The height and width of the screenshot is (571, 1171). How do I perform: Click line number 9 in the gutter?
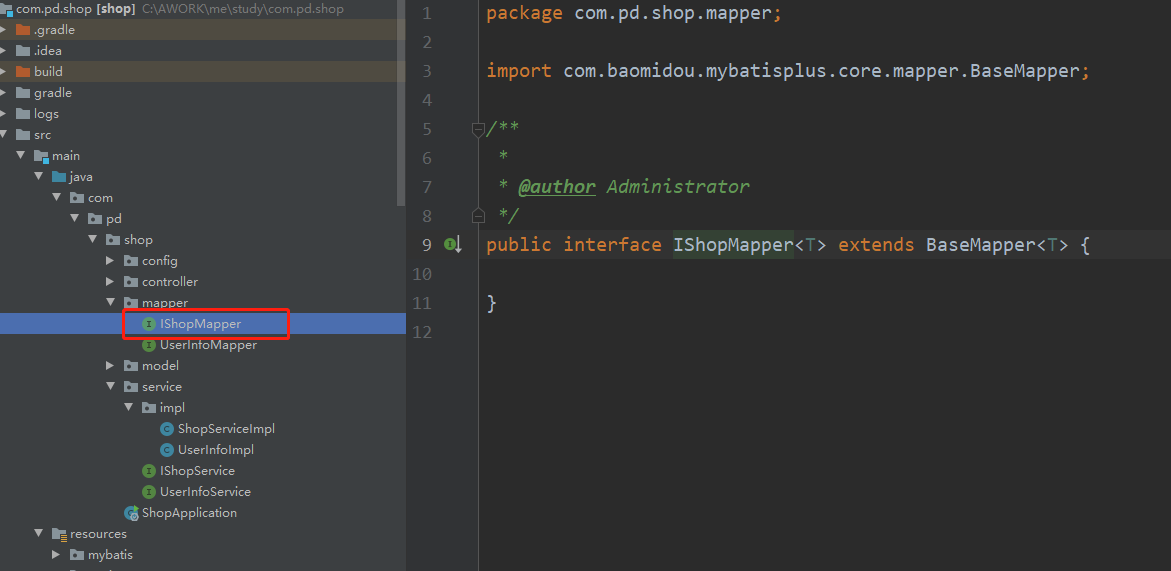pyautogui.click(x=426, y=244)
